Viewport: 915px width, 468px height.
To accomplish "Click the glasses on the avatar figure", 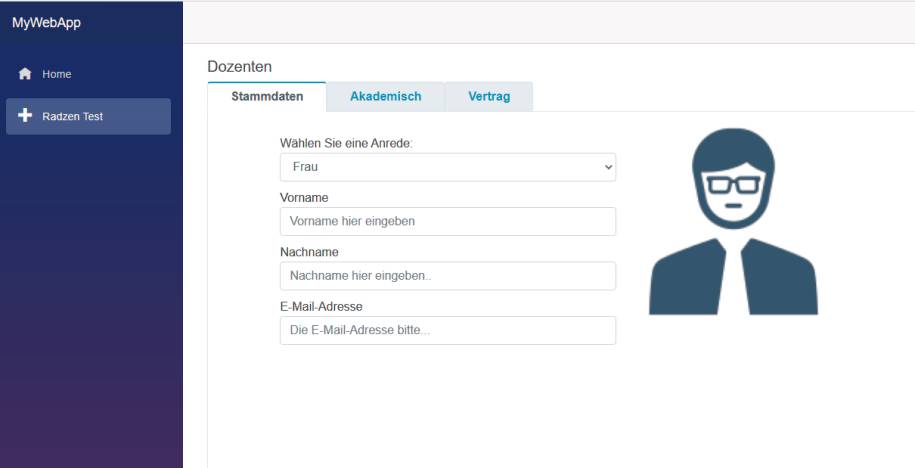I will [x=734, y=184].
